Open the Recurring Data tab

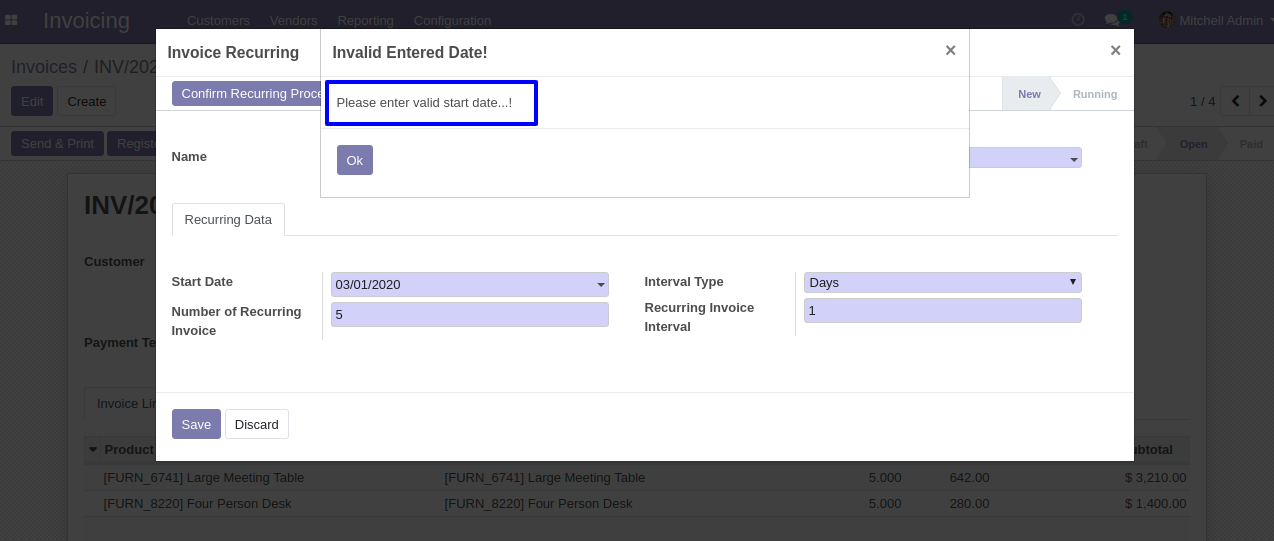click(x=228, y=220)
